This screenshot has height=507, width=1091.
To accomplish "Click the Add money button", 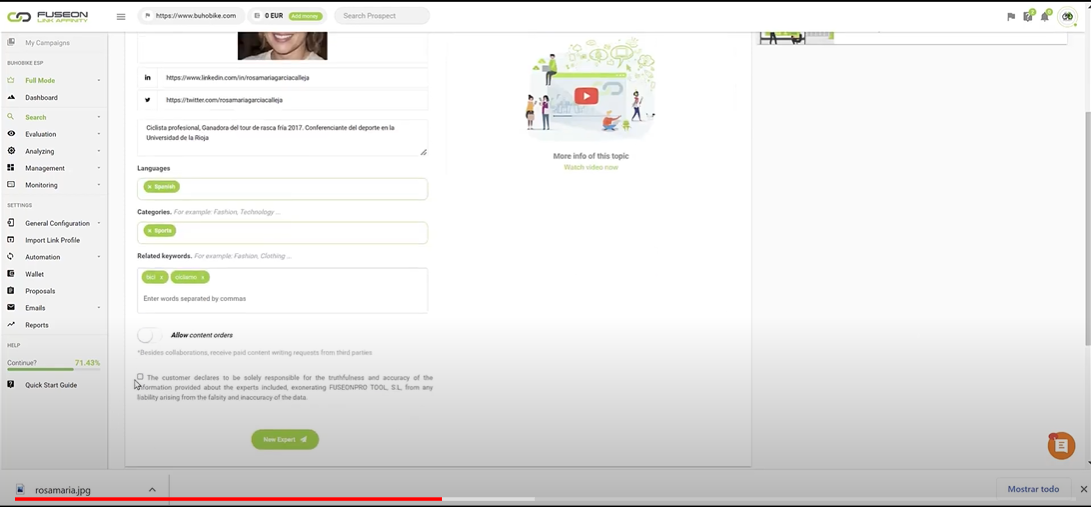I will click(305, 16).
